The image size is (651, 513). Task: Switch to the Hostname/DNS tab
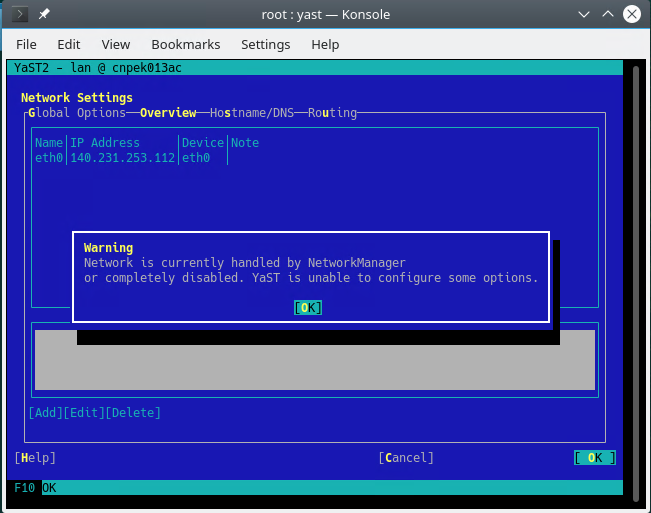pos(252,113)
